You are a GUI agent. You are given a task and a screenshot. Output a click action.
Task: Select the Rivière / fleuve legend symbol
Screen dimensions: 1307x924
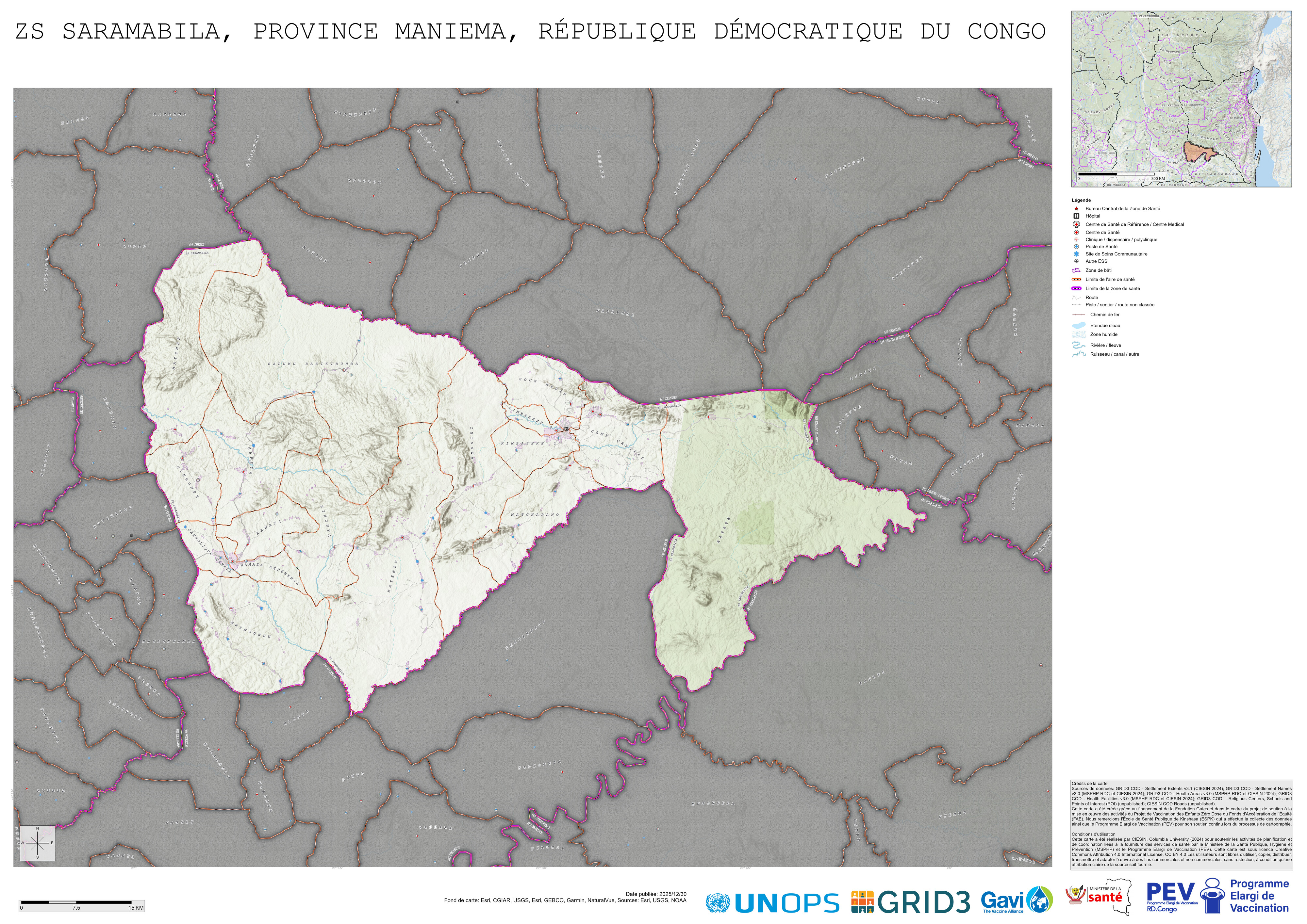1079,346
